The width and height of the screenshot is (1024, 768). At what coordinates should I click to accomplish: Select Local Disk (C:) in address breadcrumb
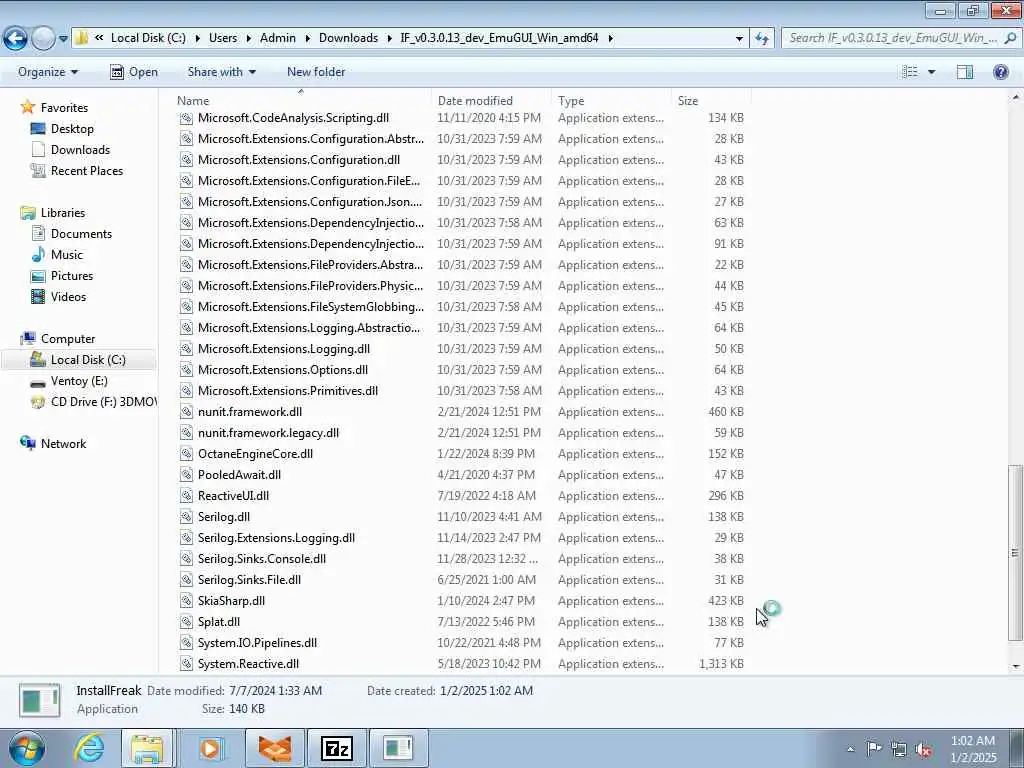pos(148,38)
